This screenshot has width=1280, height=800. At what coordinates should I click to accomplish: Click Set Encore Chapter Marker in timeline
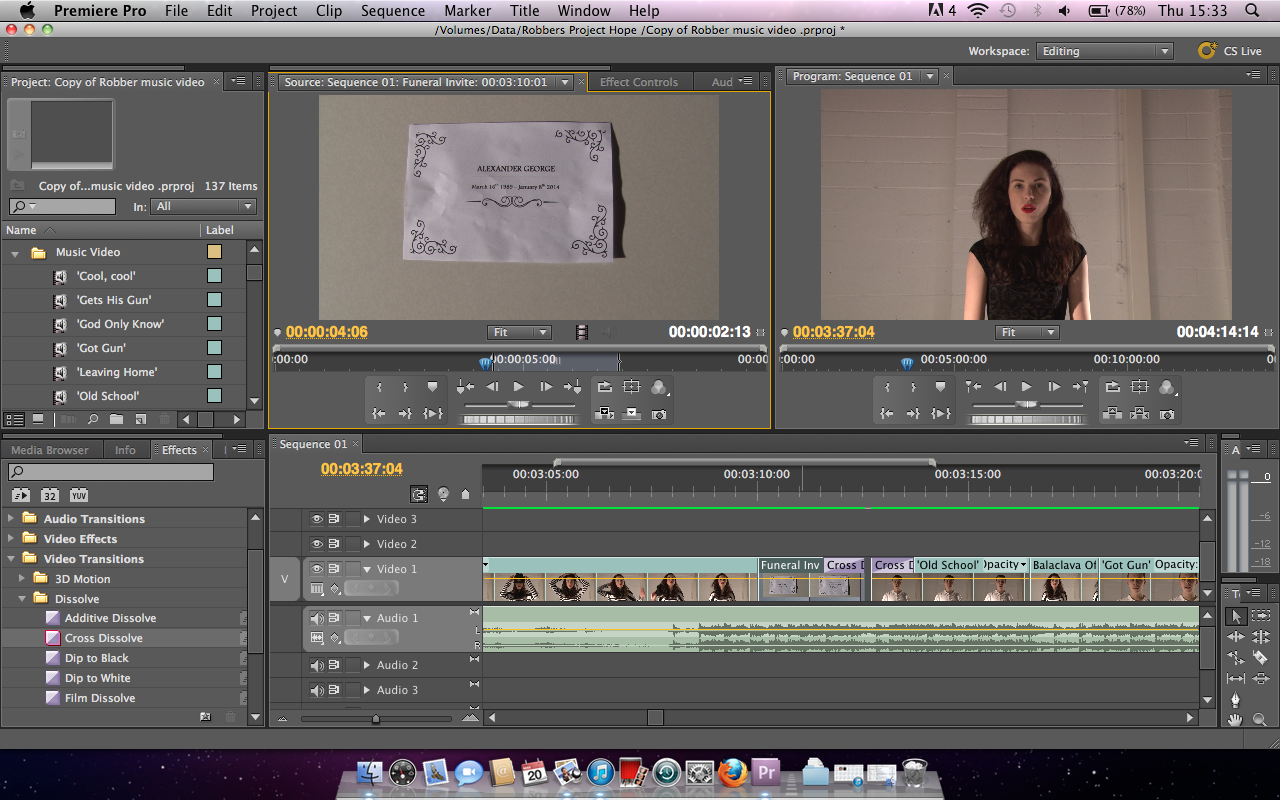443,494
